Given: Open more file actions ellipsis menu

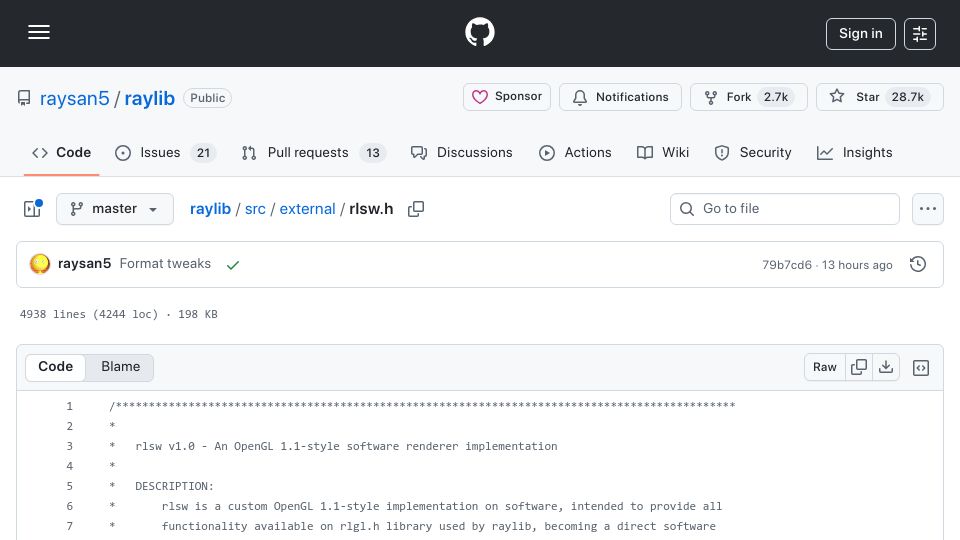Looking at the screenshot, I should 928,209.
